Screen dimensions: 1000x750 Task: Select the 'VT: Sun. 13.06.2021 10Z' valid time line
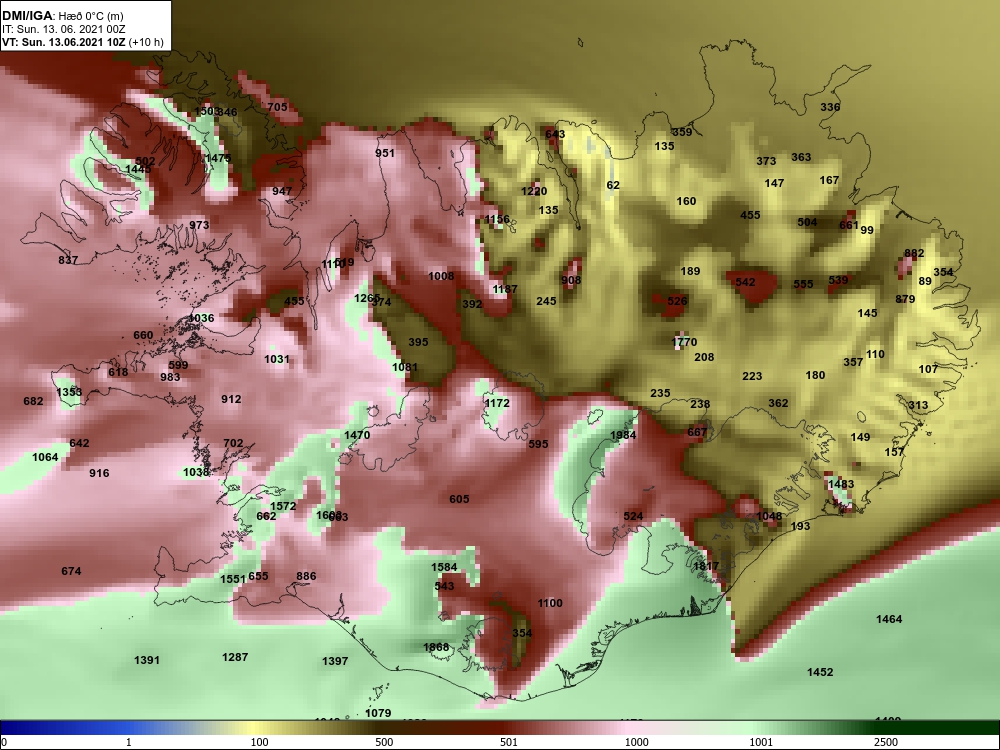coord(64,43)
